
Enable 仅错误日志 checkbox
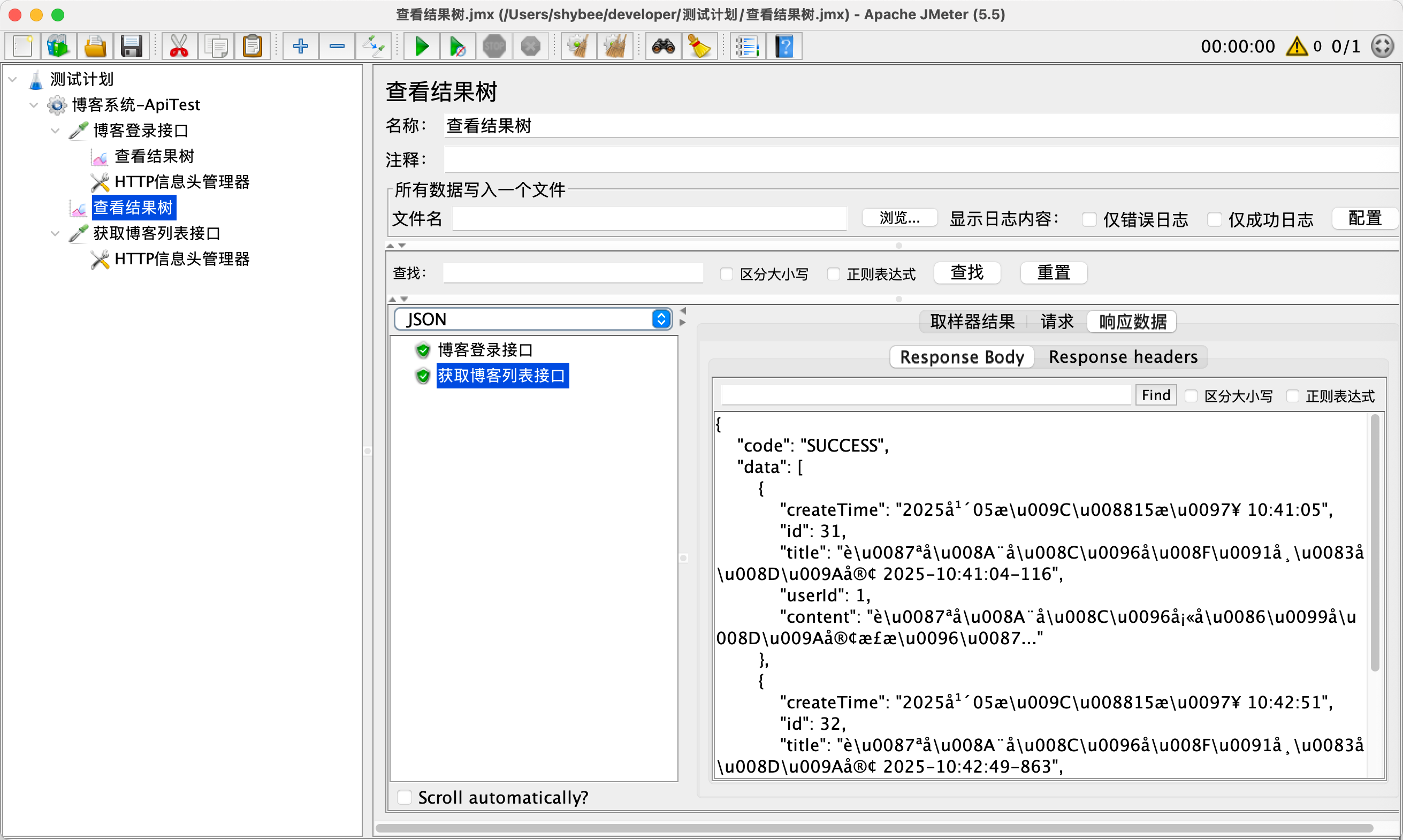click(1089, 219)
